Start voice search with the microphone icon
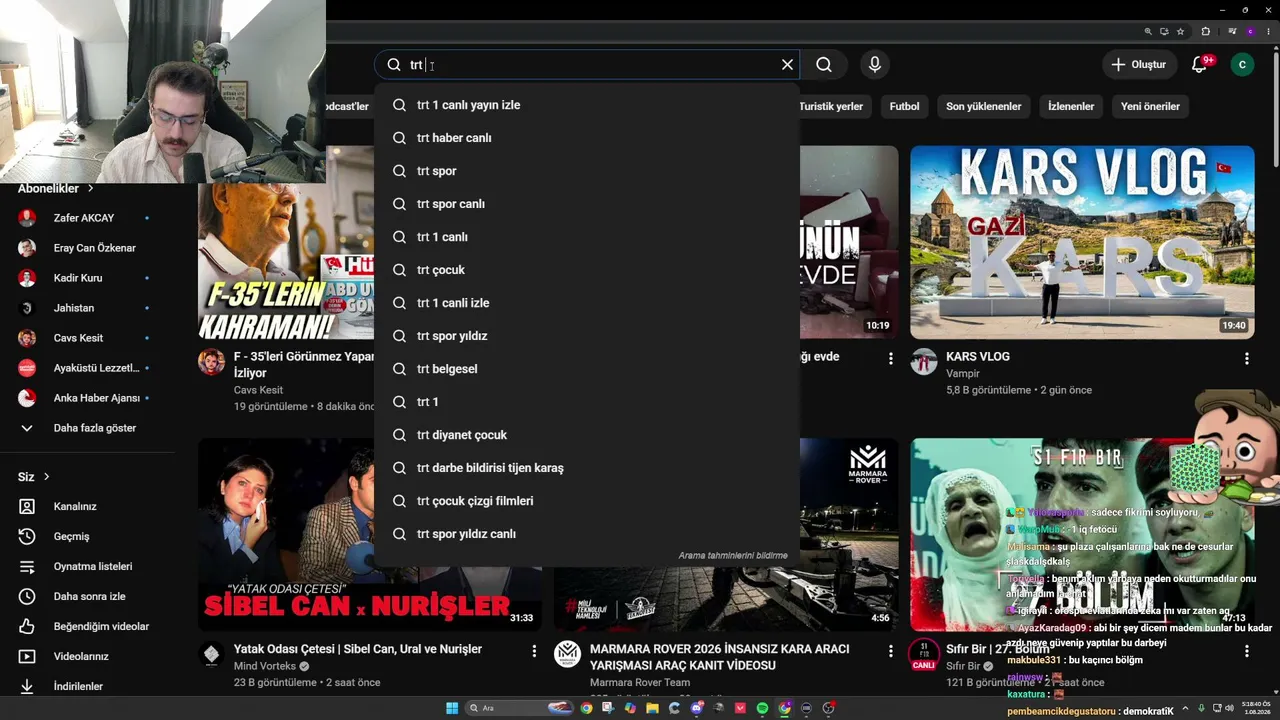This screenshot has height=720, width=1280. tap(875, 65)
